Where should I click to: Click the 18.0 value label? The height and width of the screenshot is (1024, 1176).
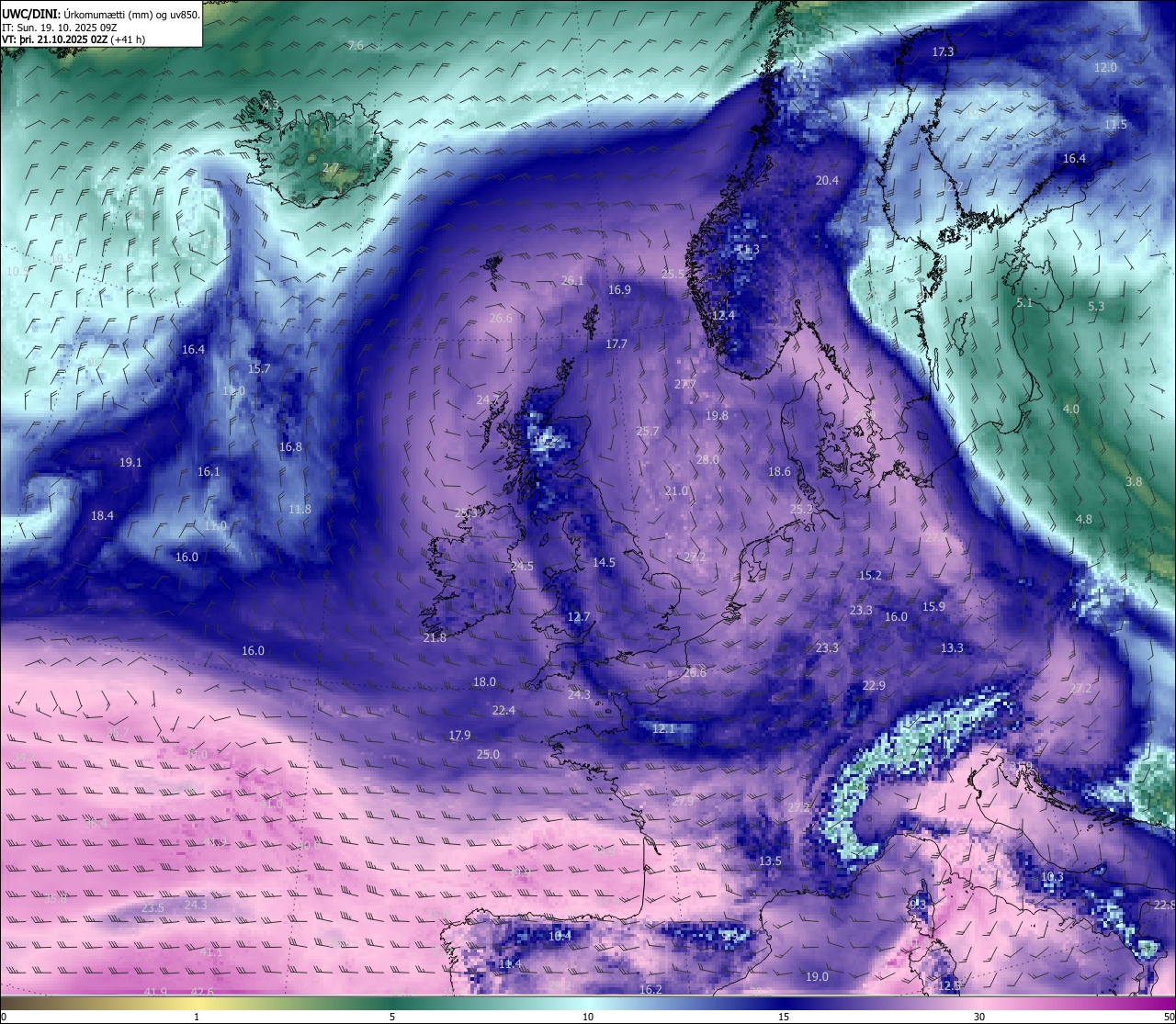click(484, 681)
